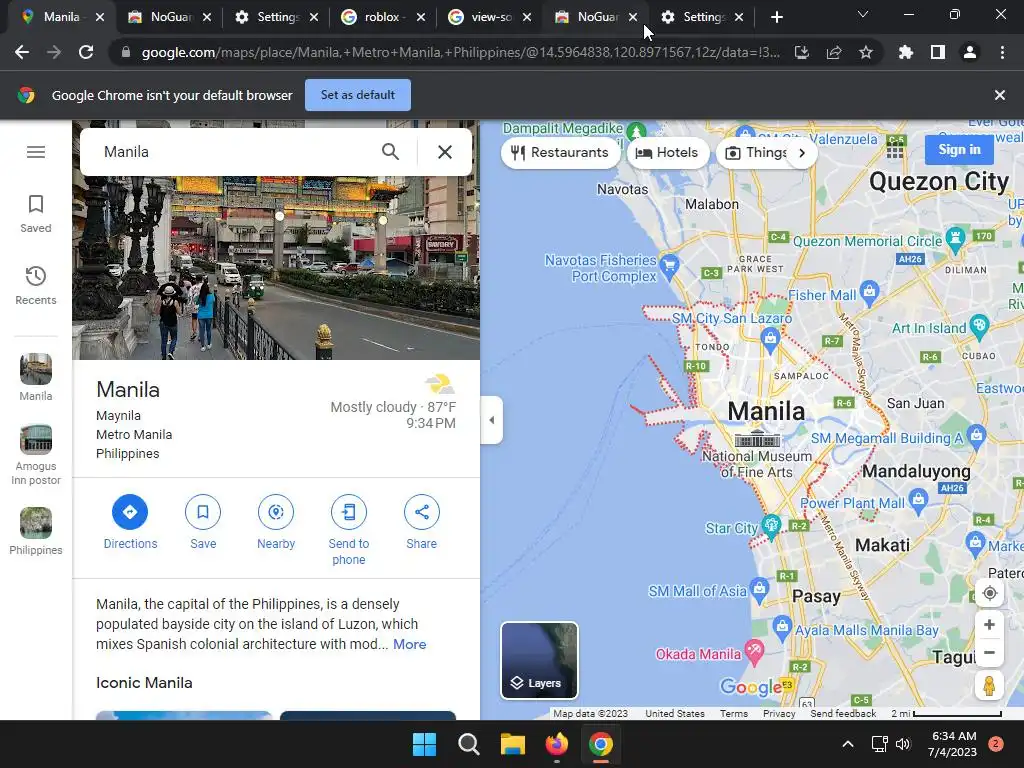Open Firefox from the taskbar
The image size is (1024, 768).
pyautogui.click(x=556, y=744)
